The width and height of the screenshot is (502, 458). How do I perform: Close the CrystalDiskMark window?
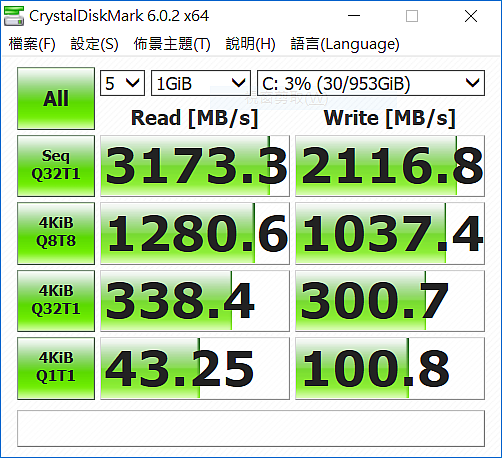click(x=471, y=16)
